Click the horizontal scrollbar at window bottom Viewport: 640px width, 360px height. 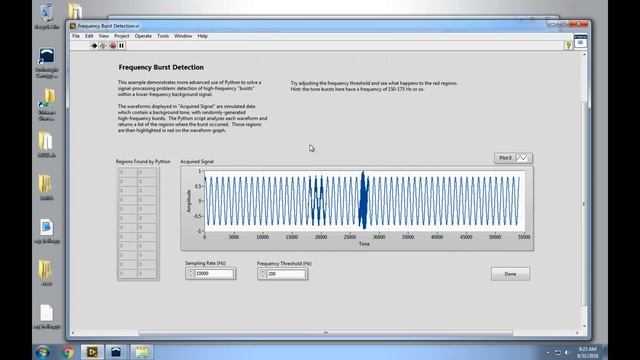[325, 333]
